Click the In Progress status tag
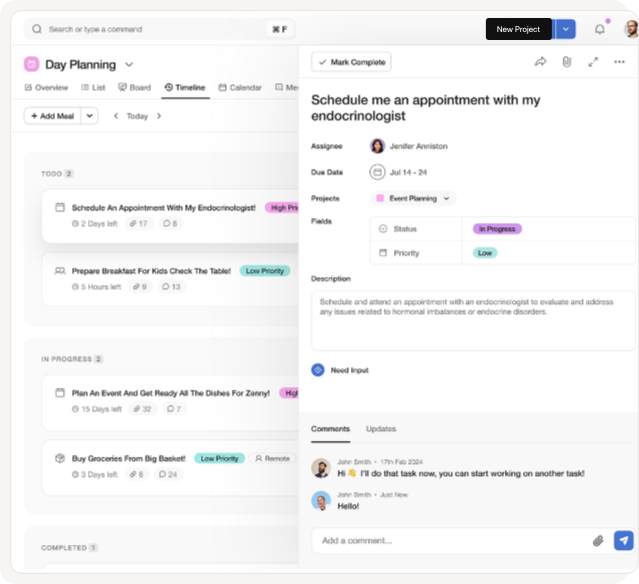This screenshot has height=584, width=639. (x=497, y=229)
